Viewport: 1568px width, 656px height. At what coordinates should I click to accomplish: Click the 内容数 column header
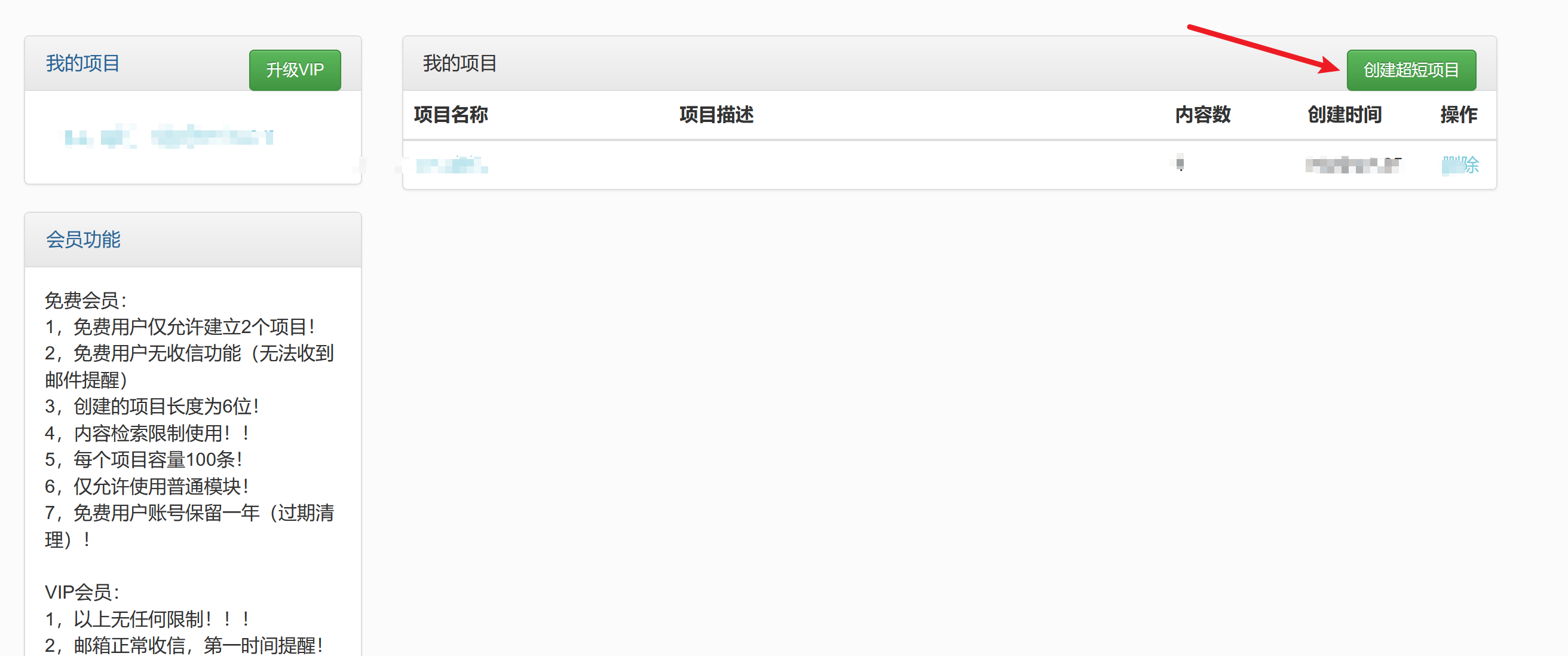(x=1202, y=114)
